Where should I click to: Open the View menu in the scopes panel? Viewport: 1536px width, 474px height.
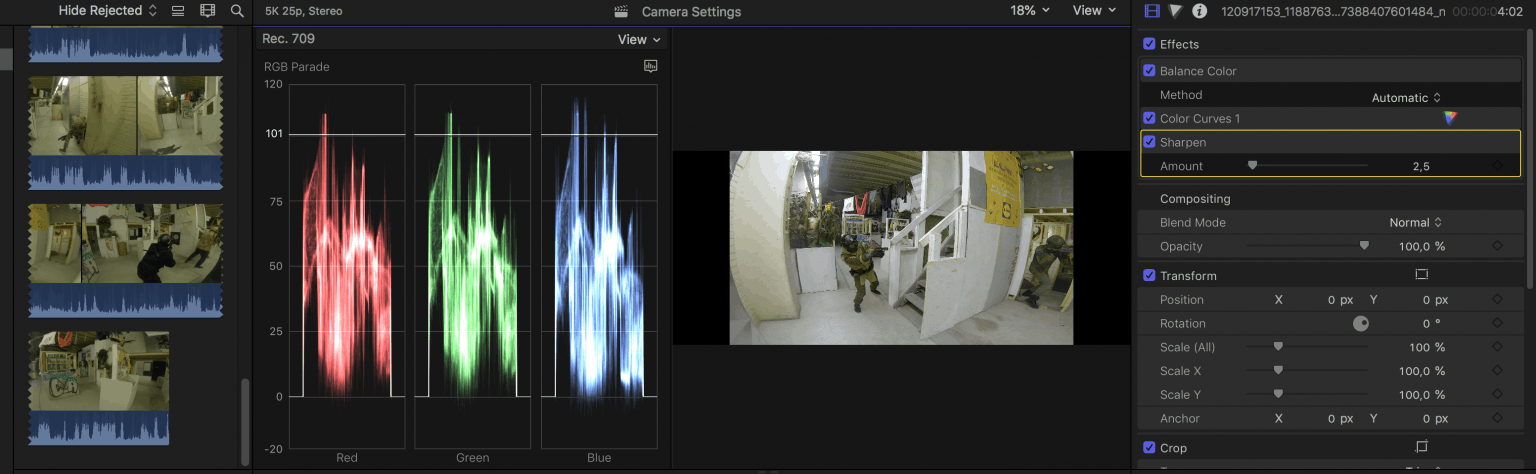[x=639, y=39]
